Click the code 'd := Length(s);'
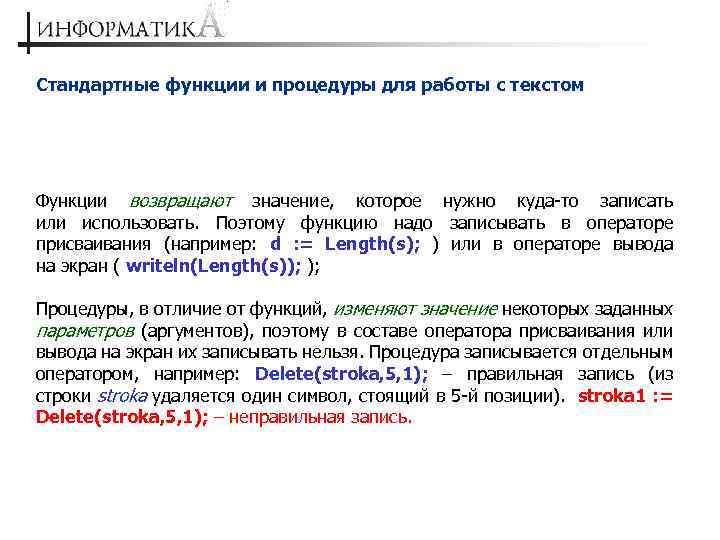This screenshot has width=720, height=540. click(344, 244)
